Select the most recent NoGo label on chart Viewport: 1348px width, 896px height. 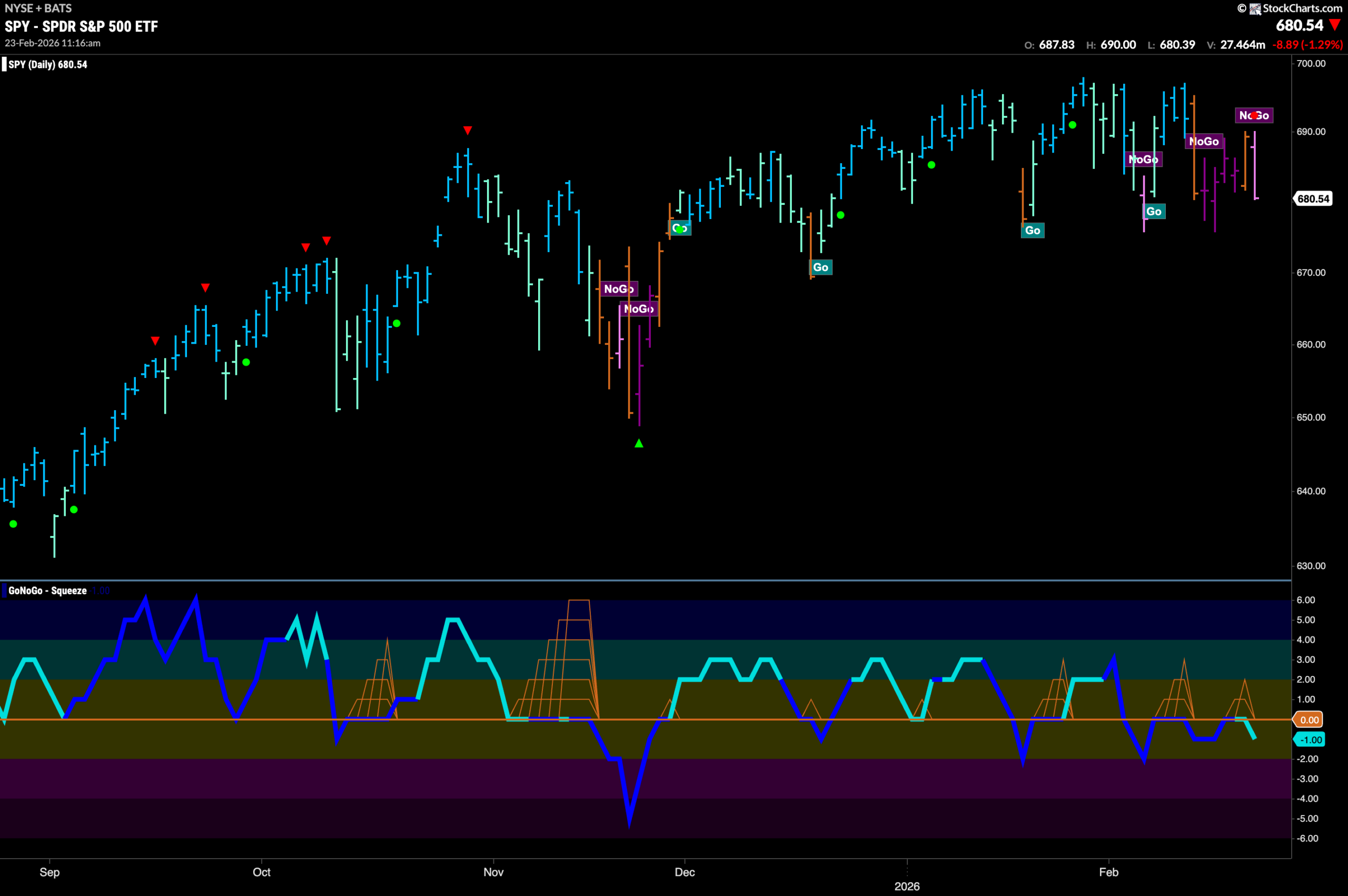(1254, 115)
